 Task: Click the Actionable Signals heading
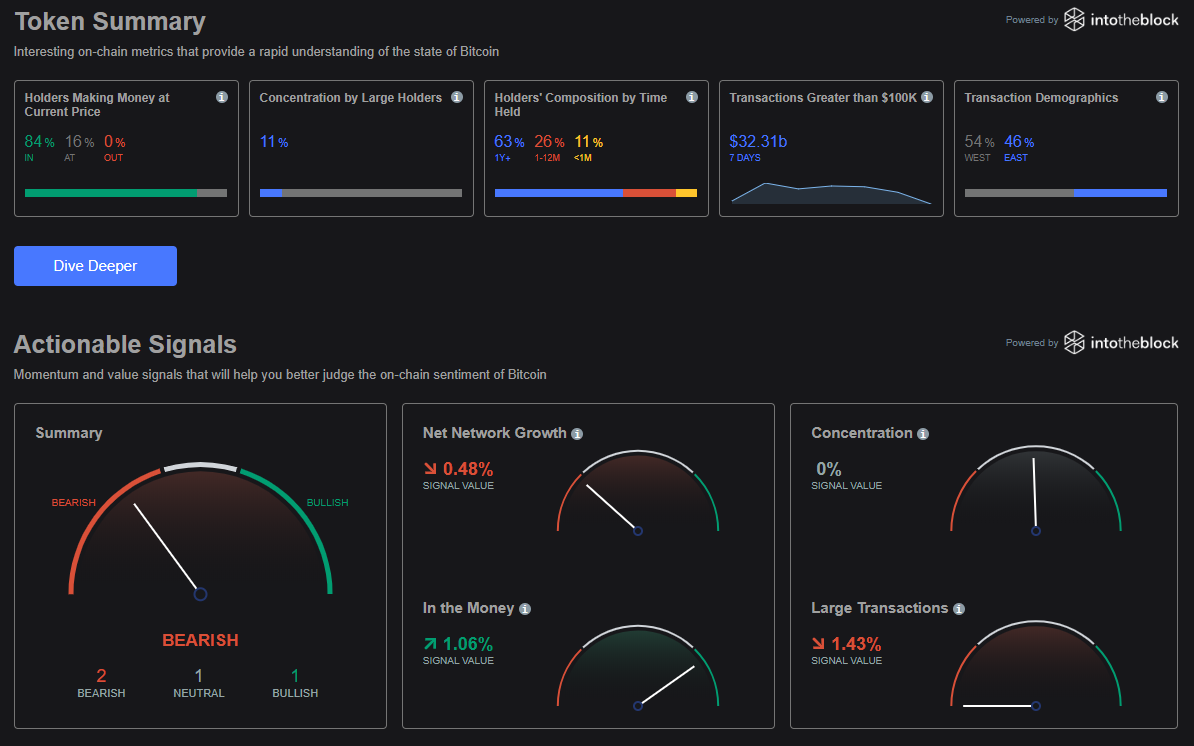click(x=125, y=344)
